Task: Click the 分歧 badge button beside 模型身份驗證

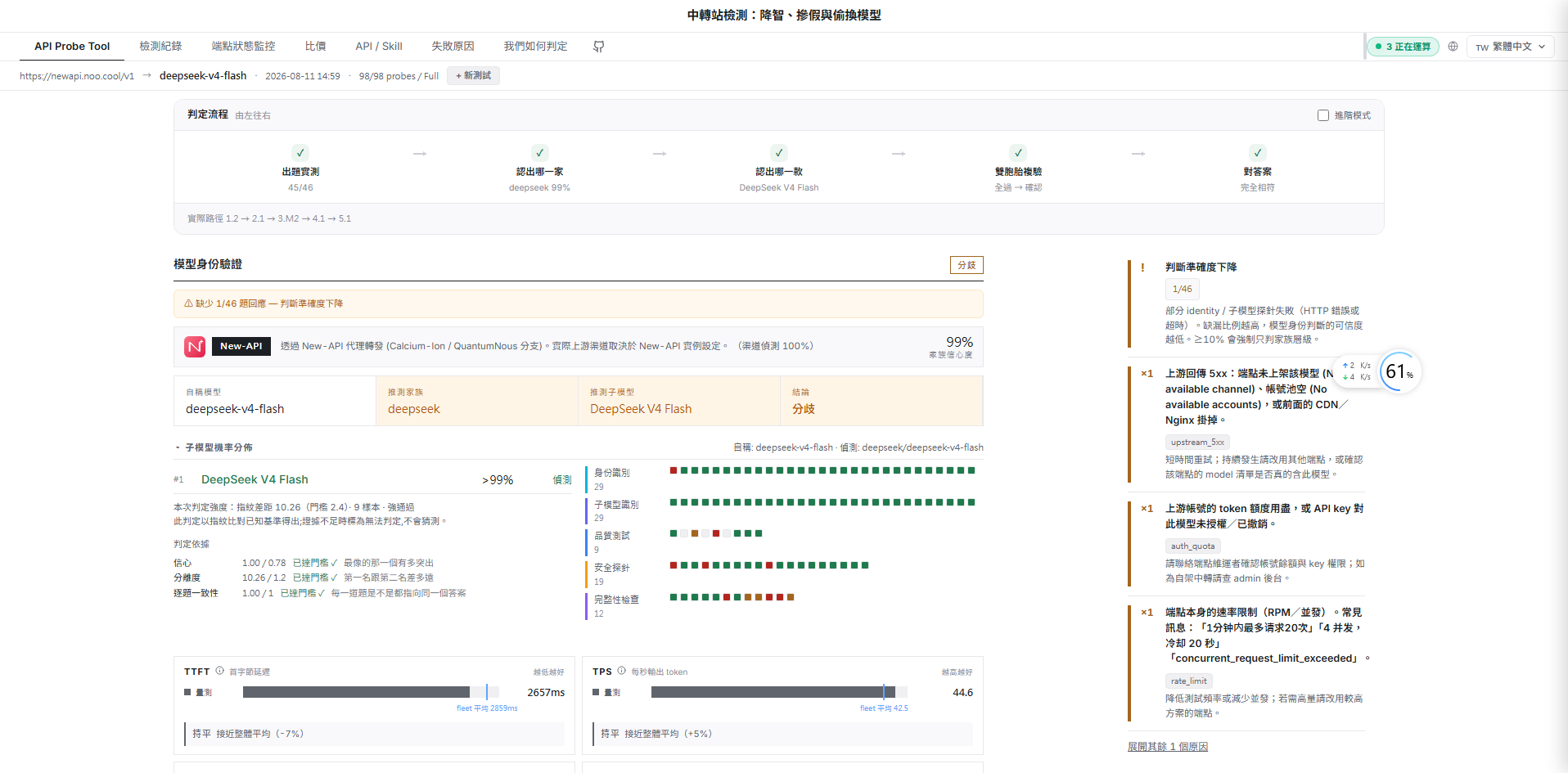Action: (966, 265)
